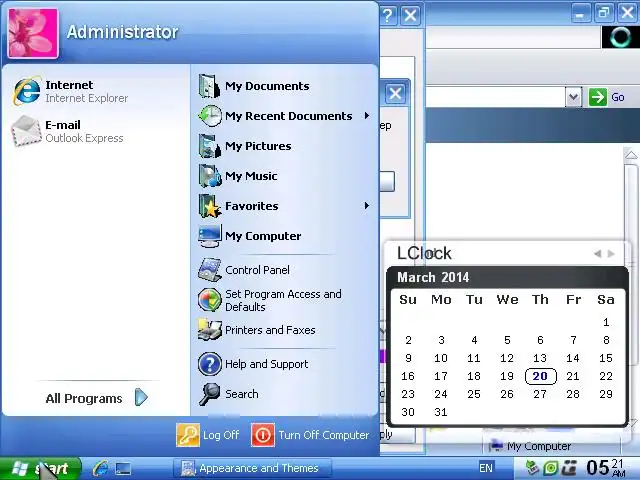Screen dimensions: 640x480
Task: Select March 30 in the calendar
Action: (408, 412)
